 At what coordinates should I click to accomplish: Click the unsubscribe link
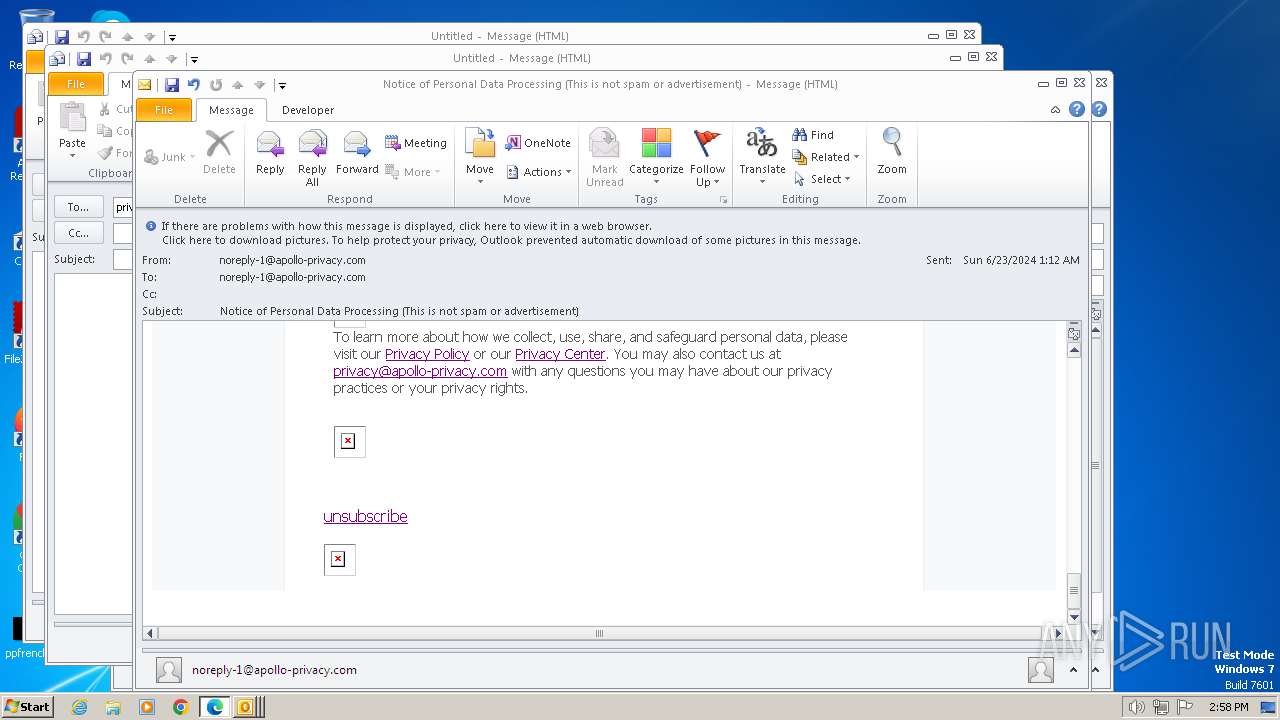coord(365,517)
